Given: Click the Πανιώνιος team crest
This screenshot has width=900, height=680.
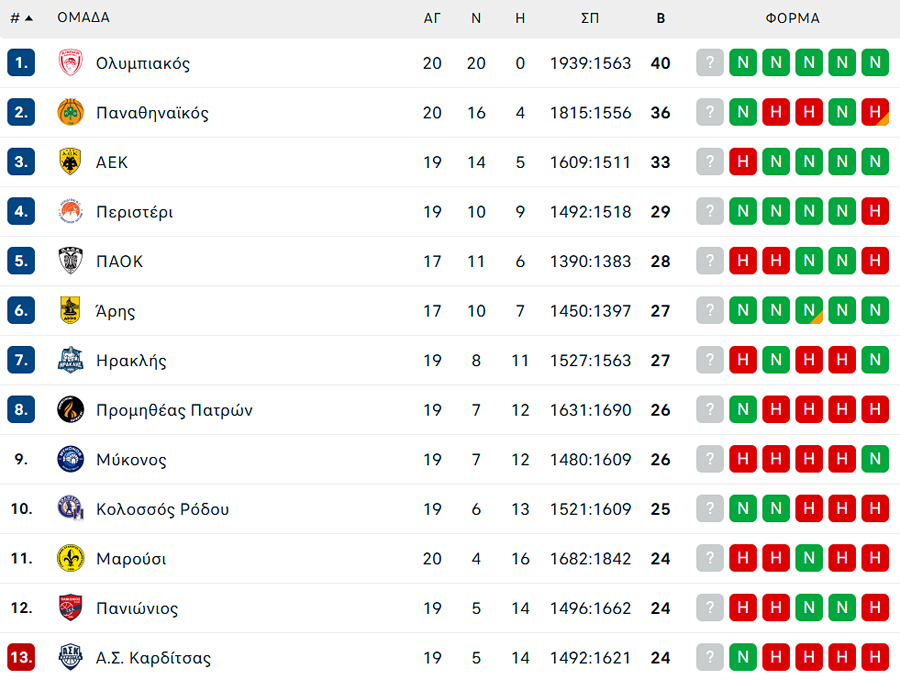Looking at the screenshot, I should (71, 608).
